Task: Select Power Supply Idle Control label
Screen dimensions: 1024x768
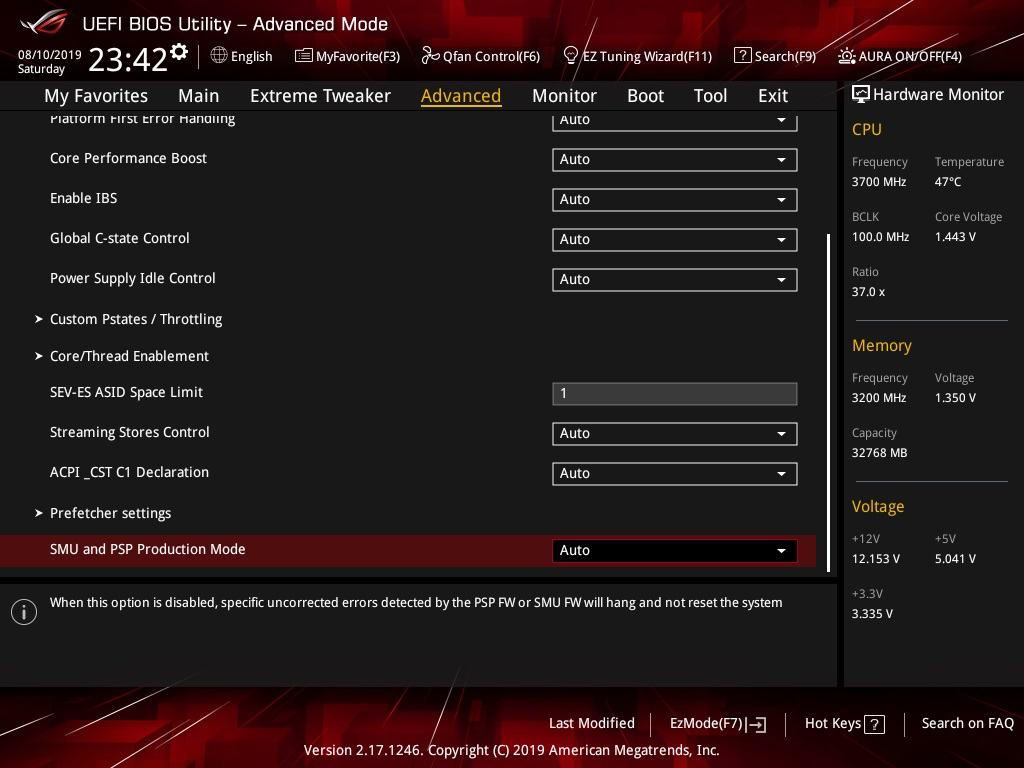Action: pyautogui.click(x=133, y=278)
